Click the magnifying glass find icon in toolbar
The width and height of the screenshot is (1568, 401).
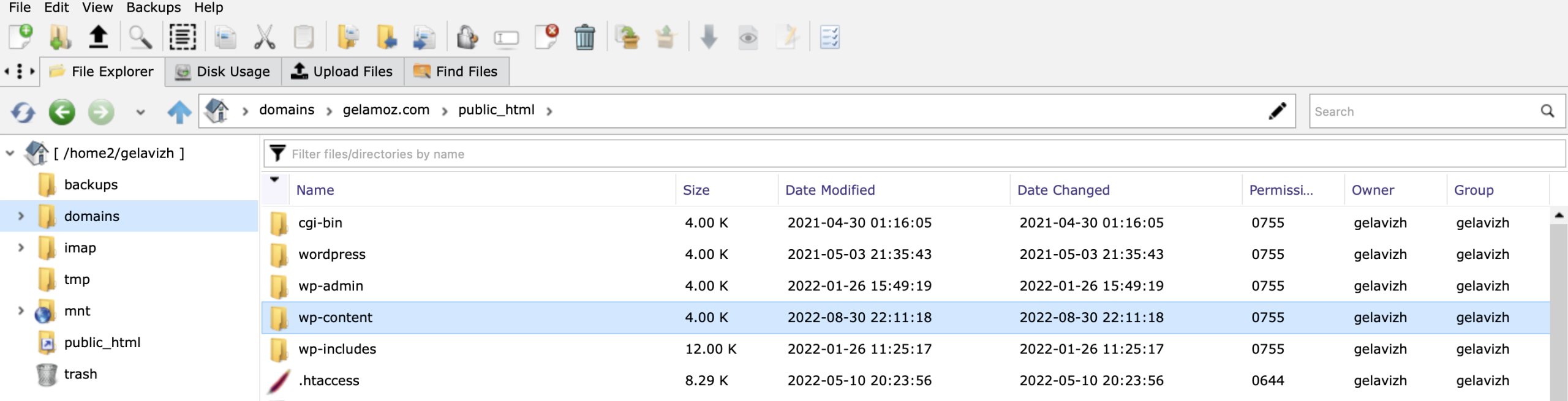(140, 37)
